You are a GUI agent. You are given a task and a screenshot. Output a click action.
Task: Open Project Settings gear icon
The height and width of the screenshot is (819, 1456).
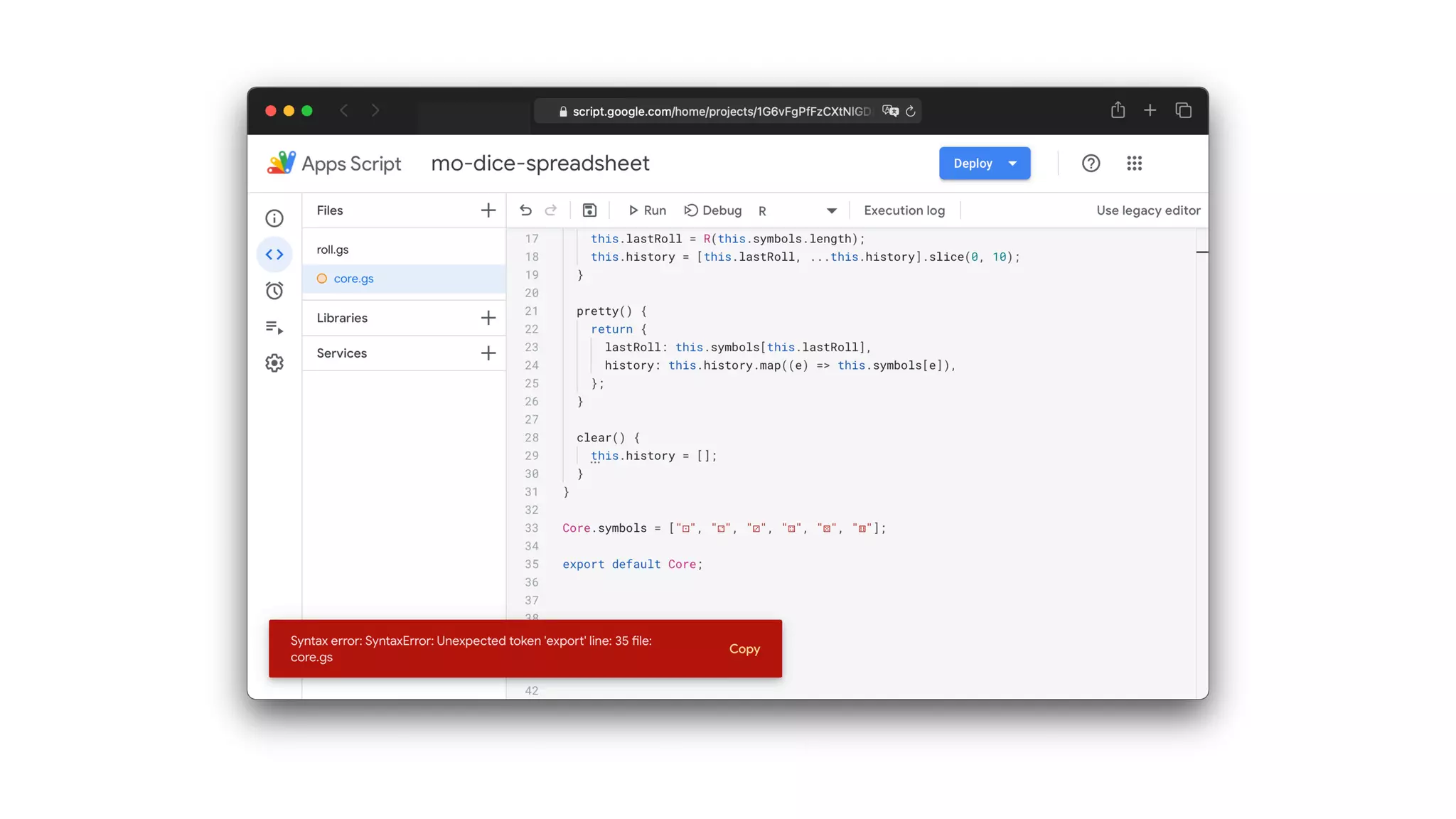pyautogui.click(x=274, y=363)
